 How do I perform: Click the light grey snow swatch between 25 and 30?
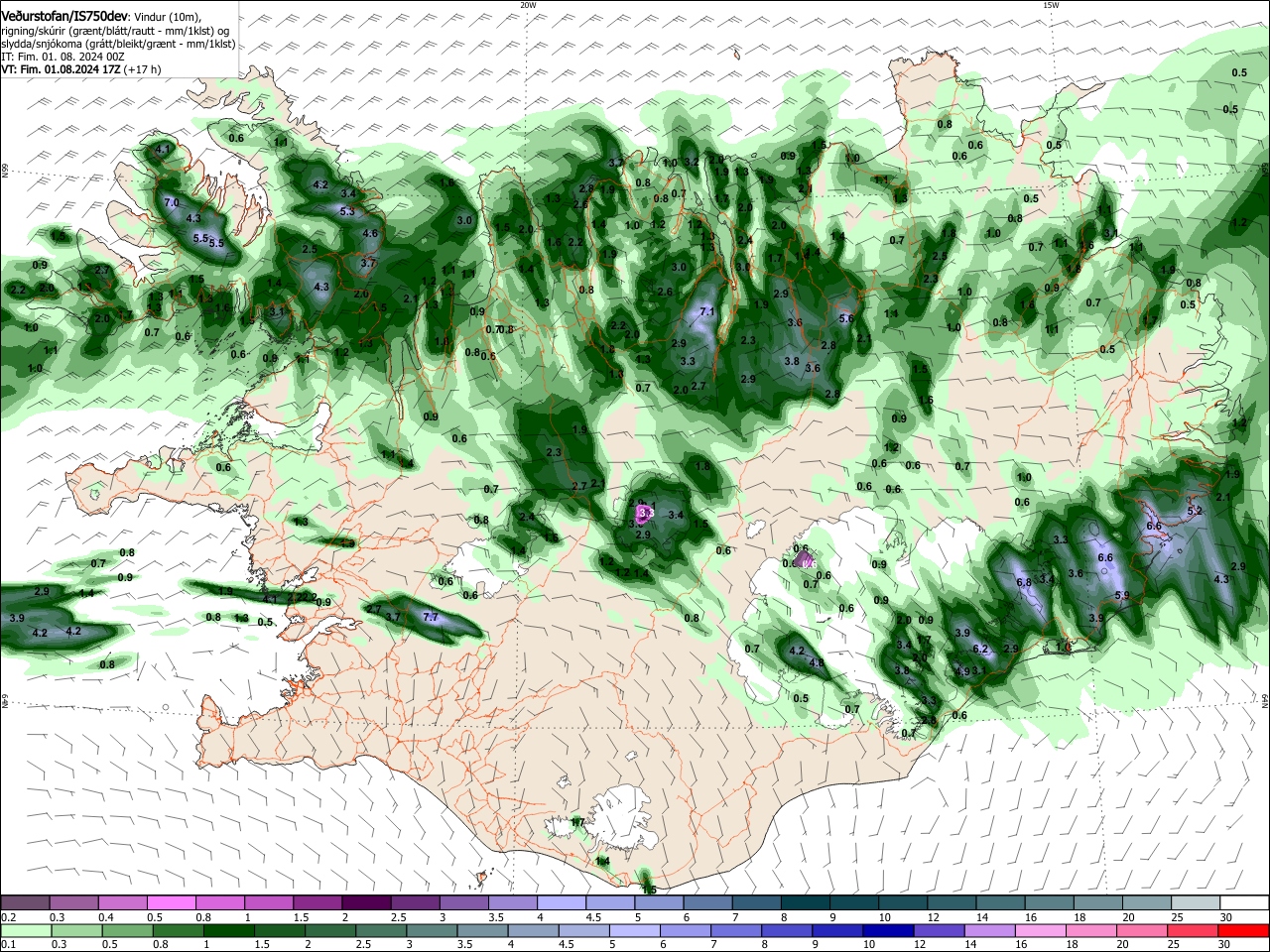tap(1196, 903)
